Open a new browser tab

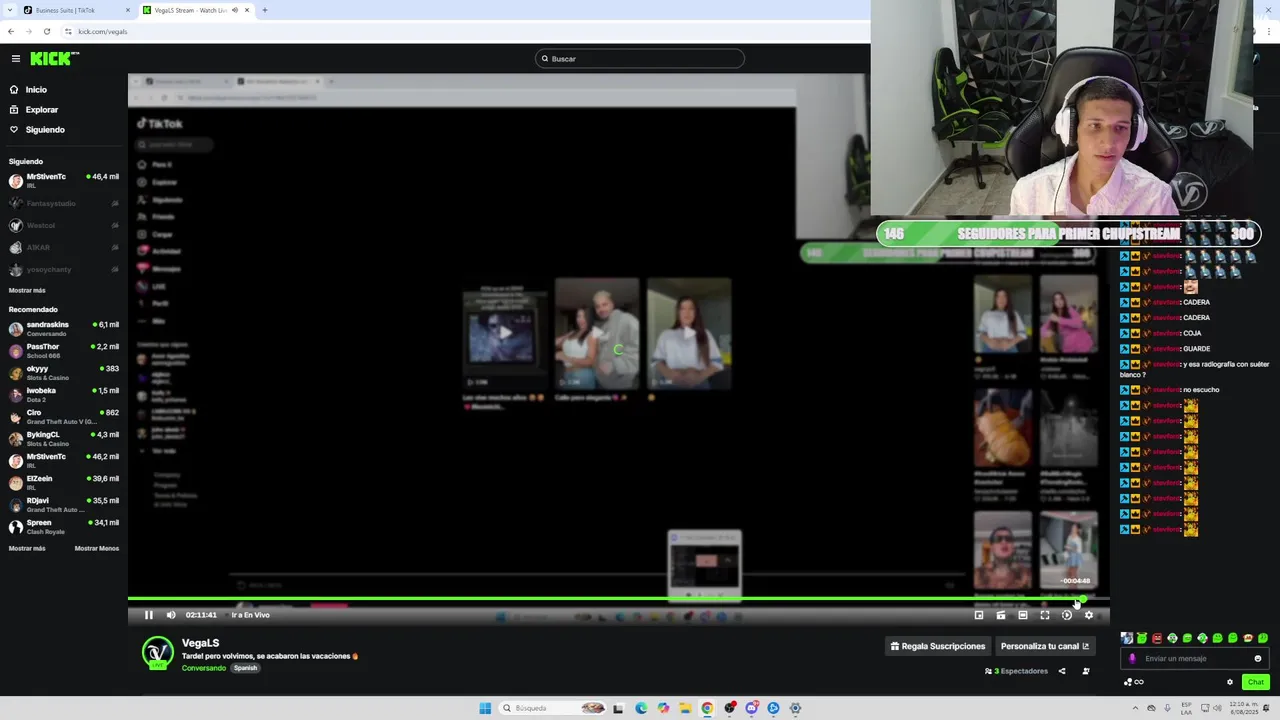tap(265, 10)
